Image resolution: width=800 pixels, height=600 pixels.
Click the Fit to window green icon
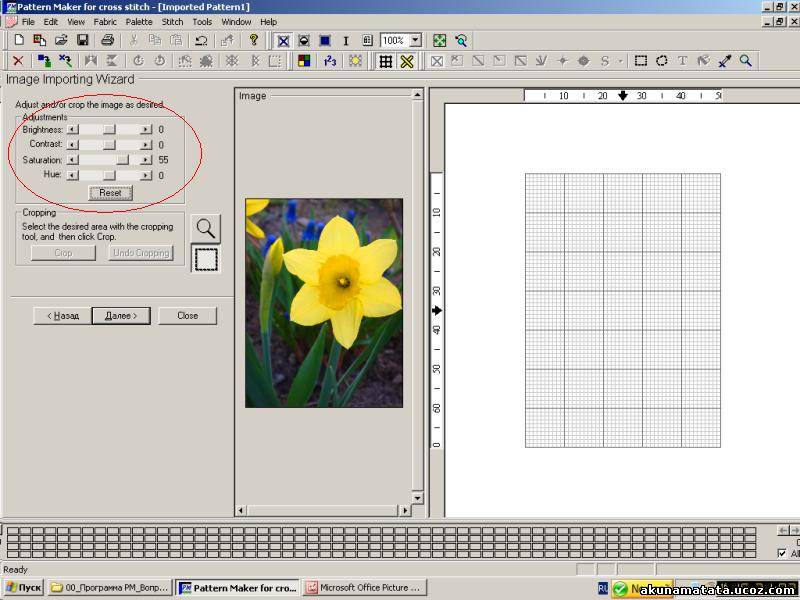coord(439,40)
